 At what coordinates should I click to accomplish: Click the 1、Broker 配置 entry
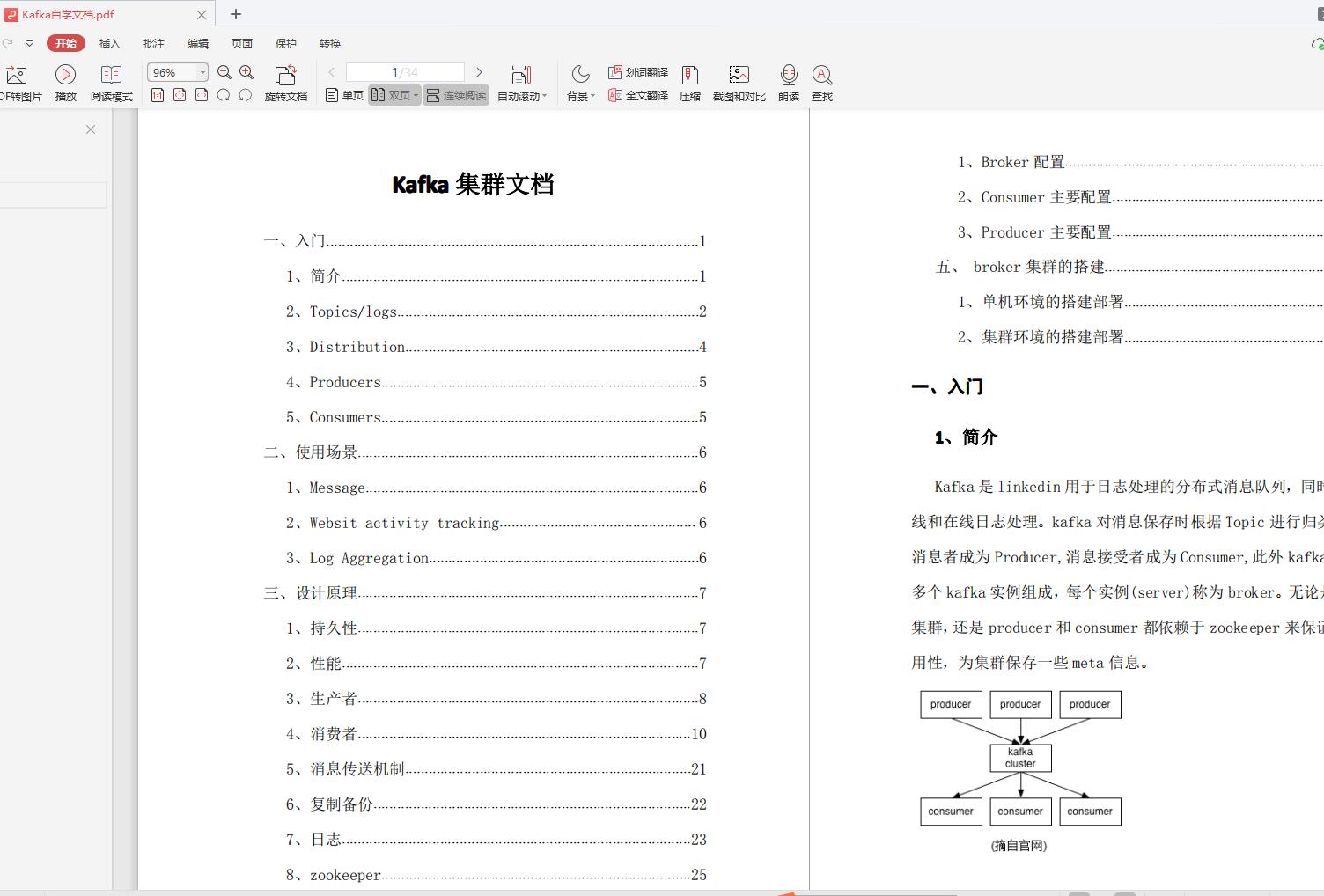click(1140, 162)
